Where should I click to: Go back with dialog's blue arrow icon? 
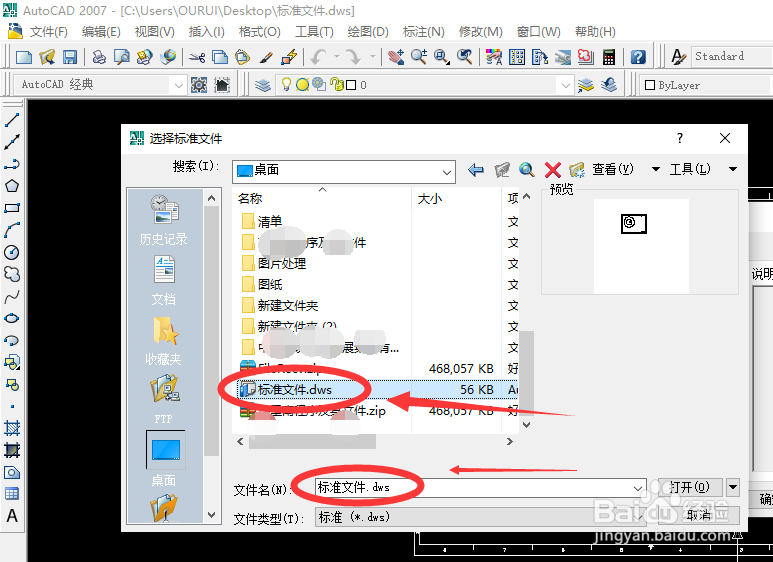(476, 170)
